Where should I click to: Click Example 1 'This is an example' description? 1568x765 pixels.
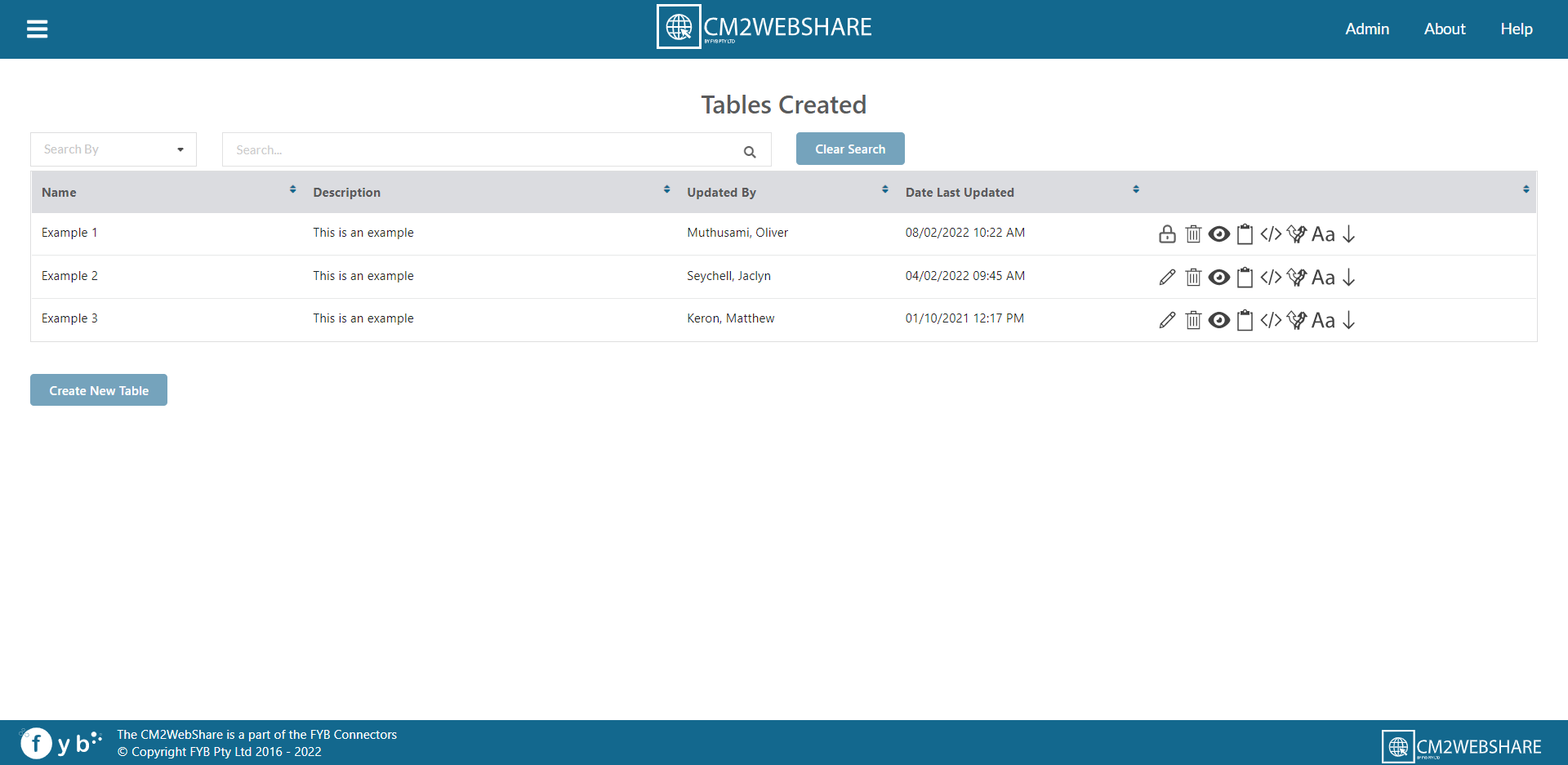[x=363, y=233]
